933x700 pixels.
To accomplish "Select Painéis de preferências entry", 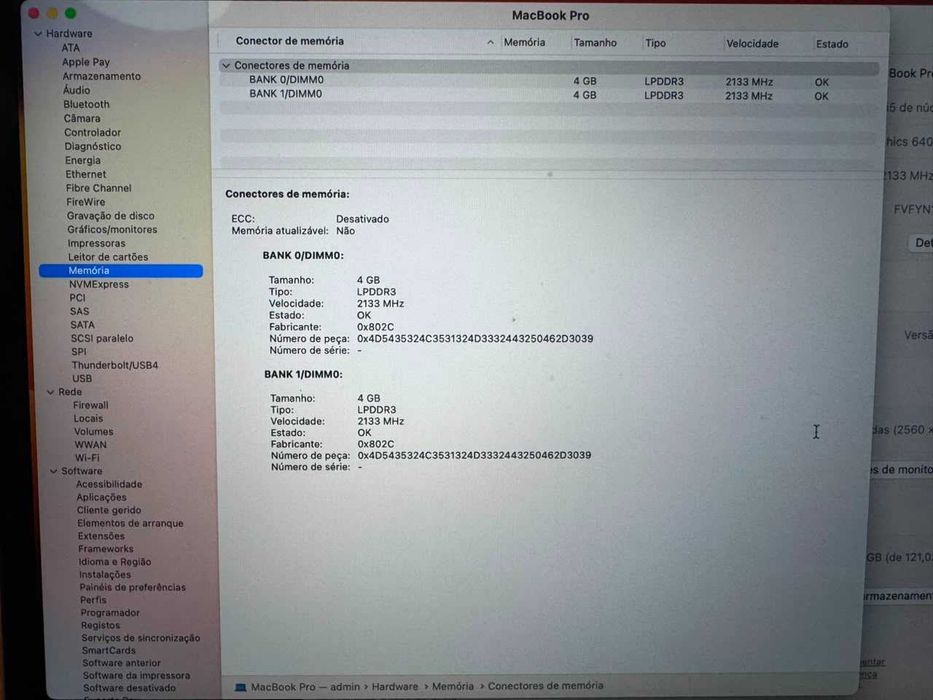I will [x=133, y=587].
